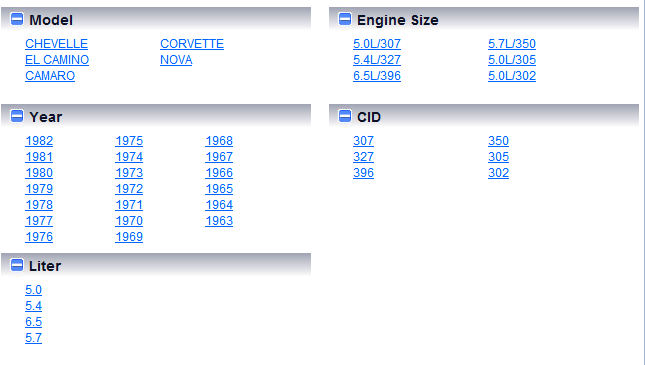Select the 6.5 liter option
Viewport: 645px width, 365px height.
(33, 322)
